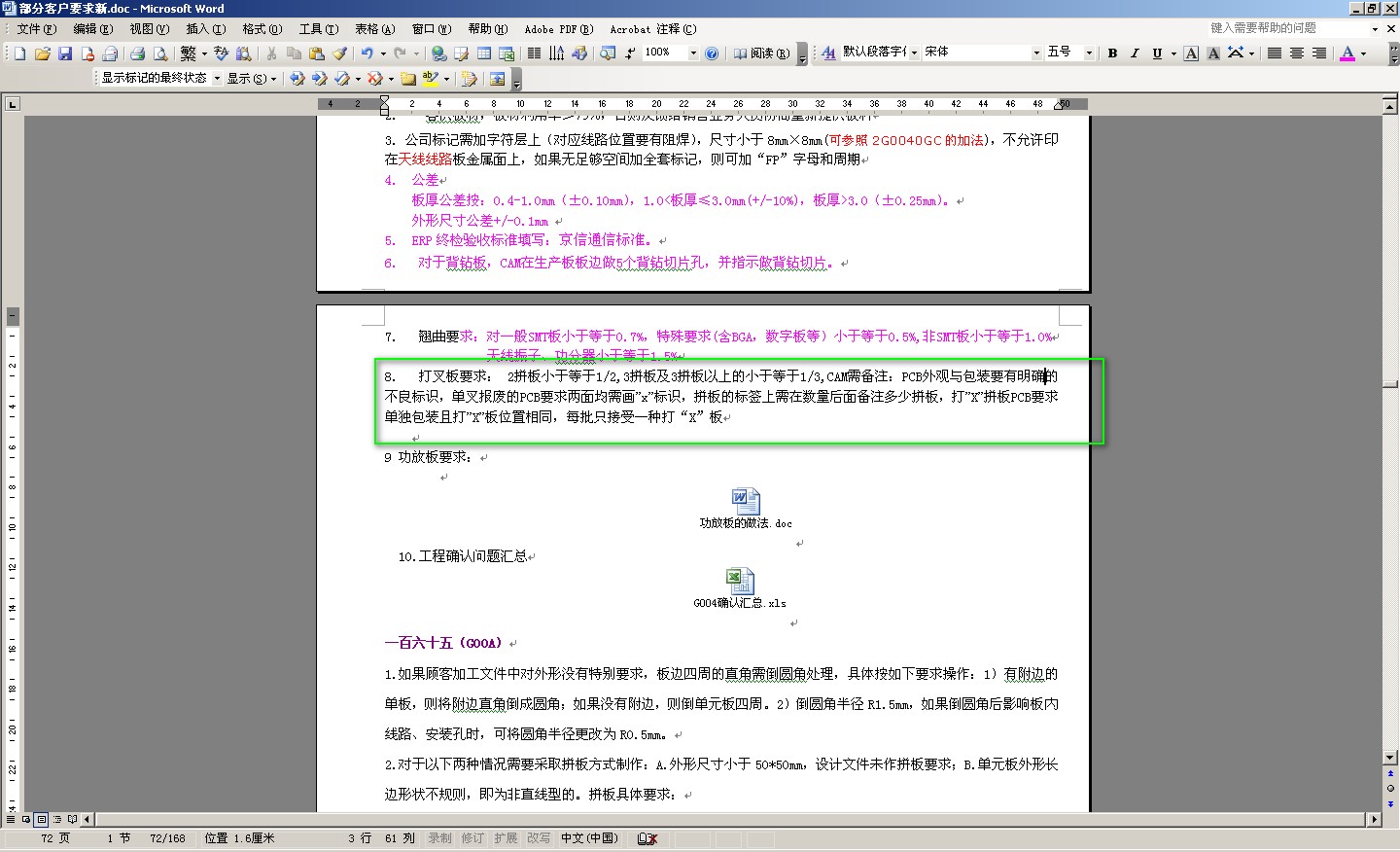Save the document with floppy icon
Screen dimensions: 1400x852
(x=65, y=53)
